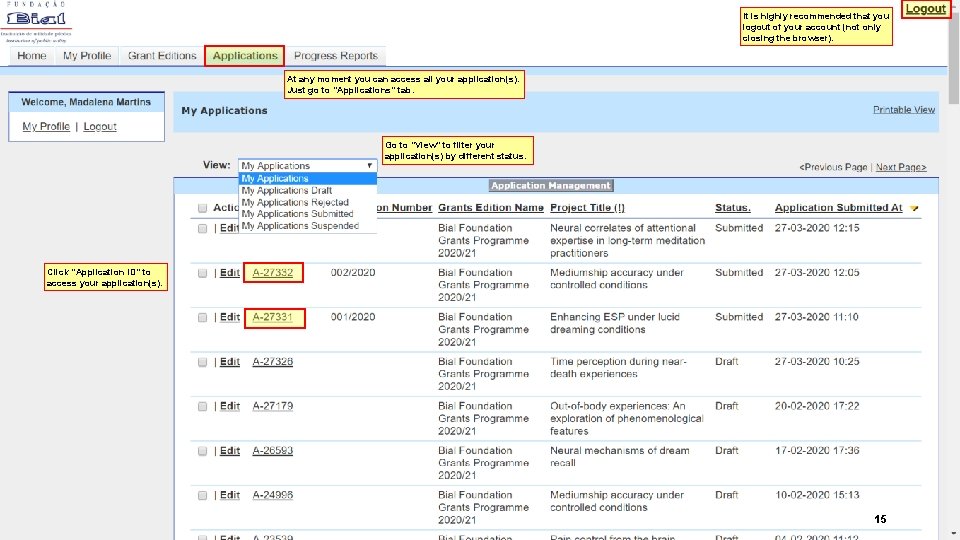
Task: Click 'Neural mechanisms of dream recall' title
Action: point(620,457)
